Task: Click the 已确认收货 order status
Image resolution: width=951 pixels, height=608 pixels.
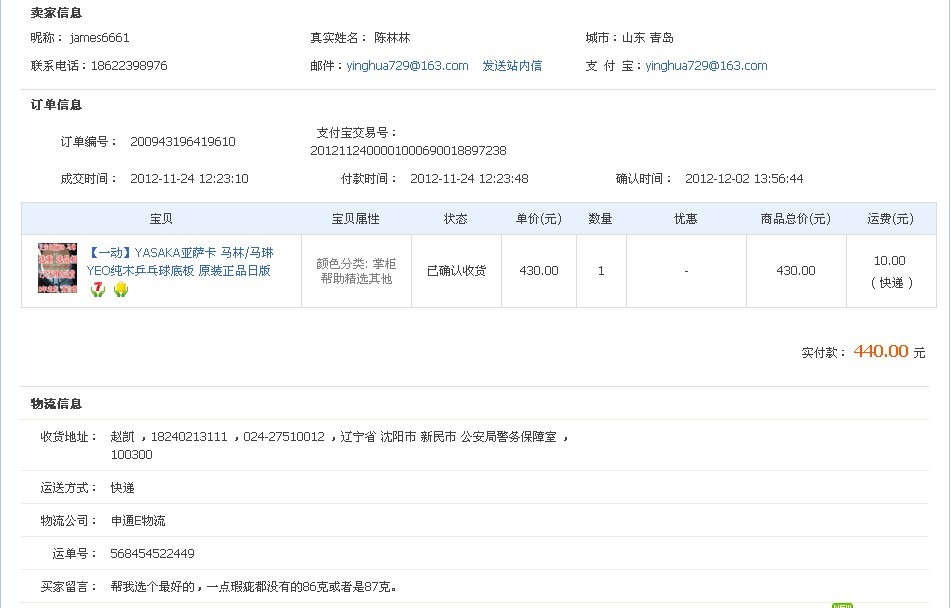Action: click(x=456, y=271)
